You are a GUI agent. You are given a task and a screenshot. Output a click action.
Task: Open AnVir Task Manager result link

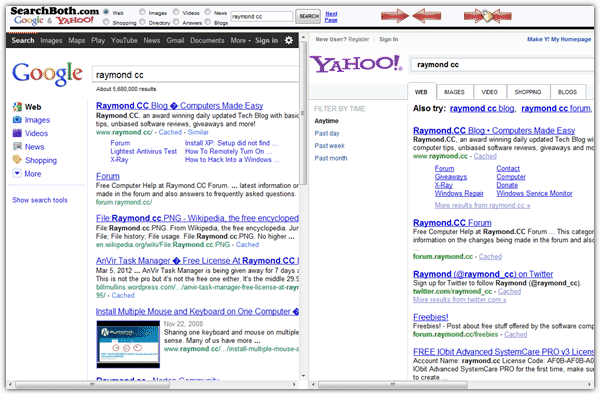(x=197, y=260)
